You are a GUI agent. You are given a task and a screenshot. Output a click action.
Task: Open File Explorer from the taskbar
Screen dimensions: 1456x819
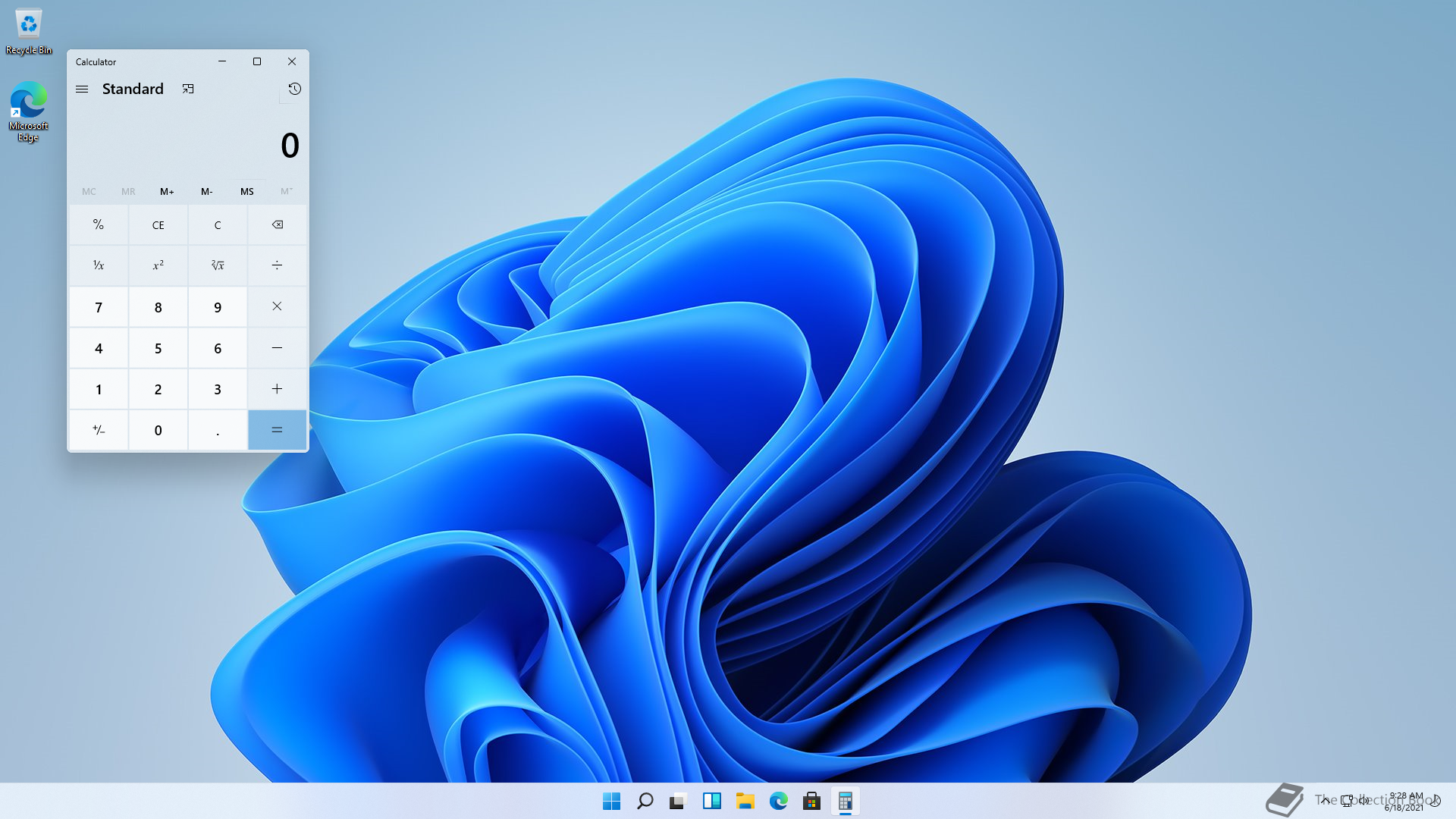(745, 801)
